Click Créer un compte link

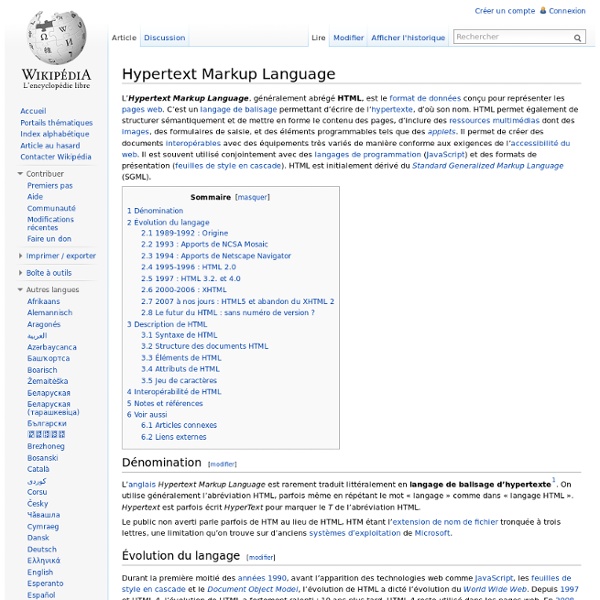[x=505, y=11]
